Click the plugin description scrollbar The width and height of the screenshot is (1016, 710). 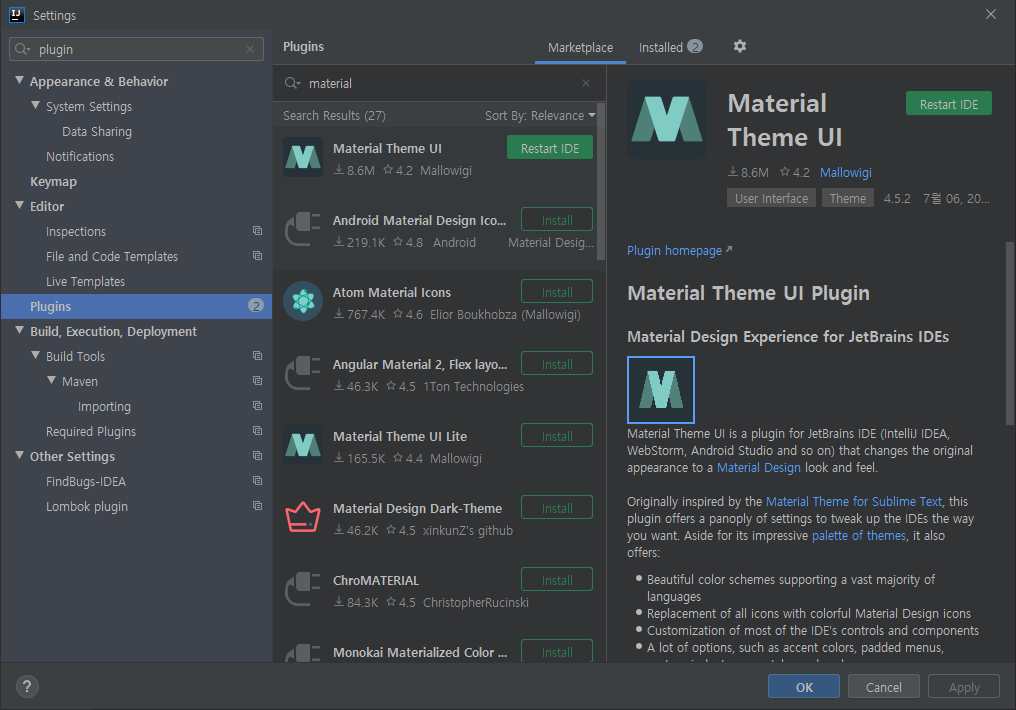click(1010, 334)
